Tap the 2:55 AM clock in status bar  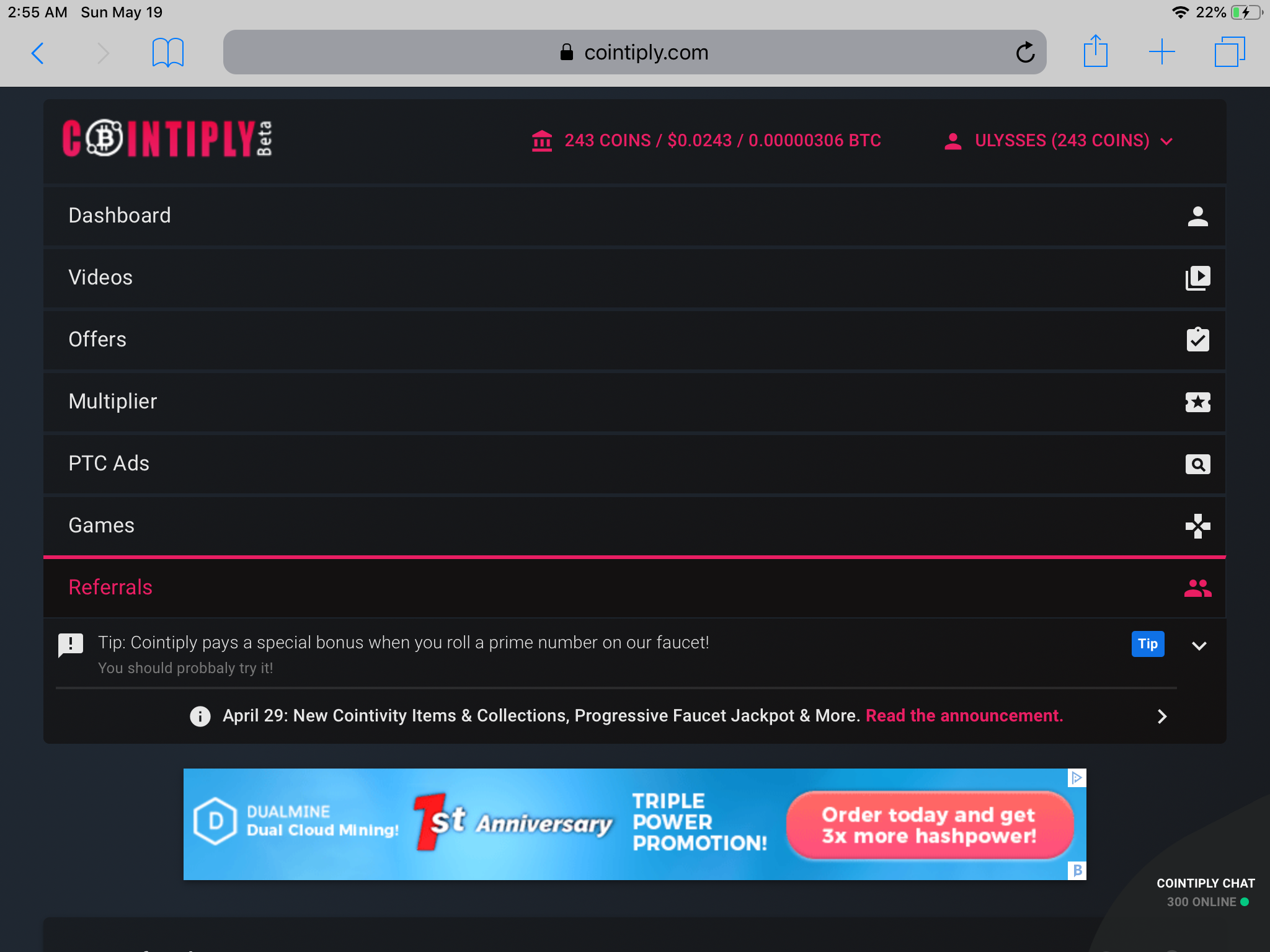pos(38,12)
